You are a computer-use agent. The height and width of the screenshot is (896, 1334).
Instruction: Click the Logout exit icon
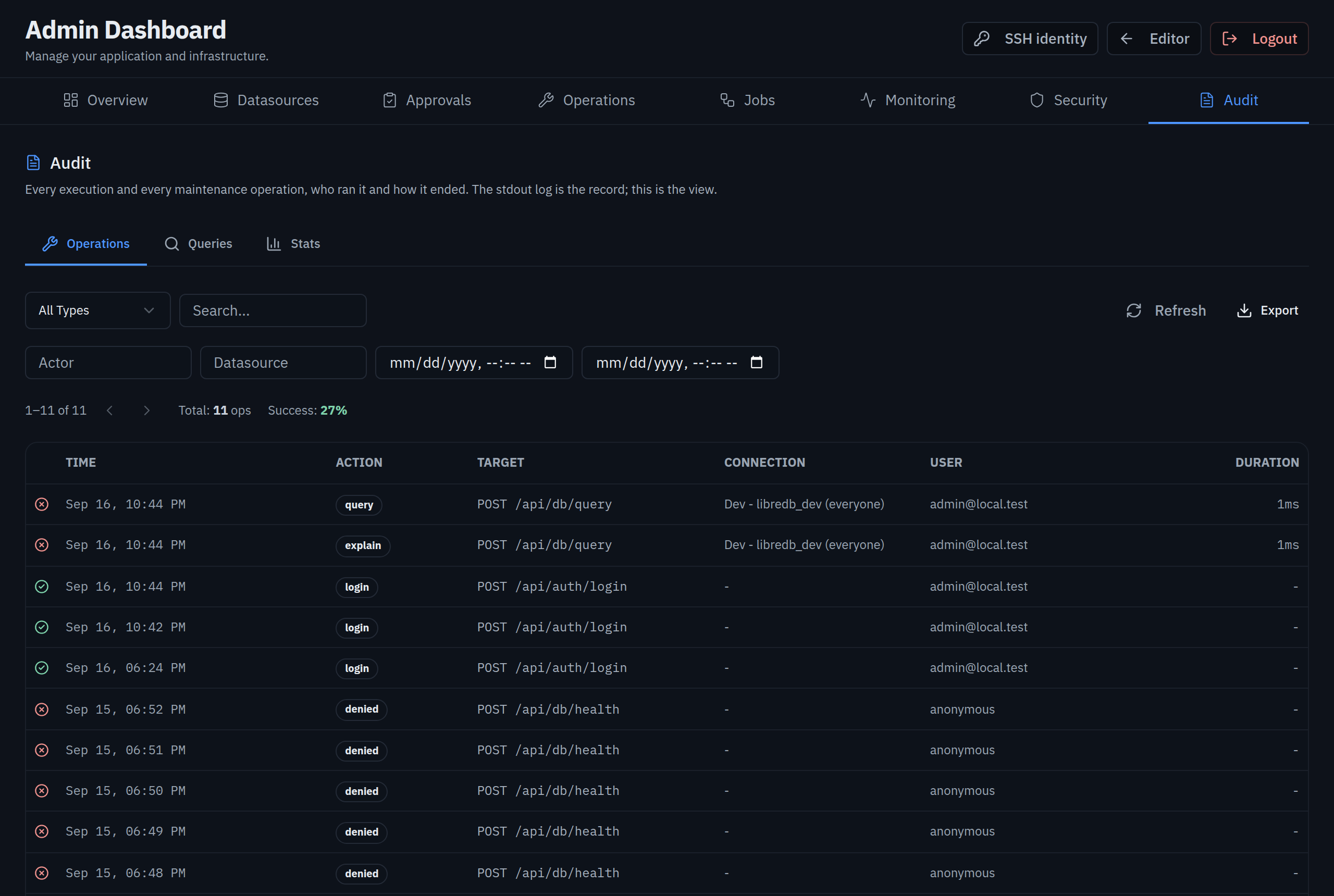click(1229, 39)
